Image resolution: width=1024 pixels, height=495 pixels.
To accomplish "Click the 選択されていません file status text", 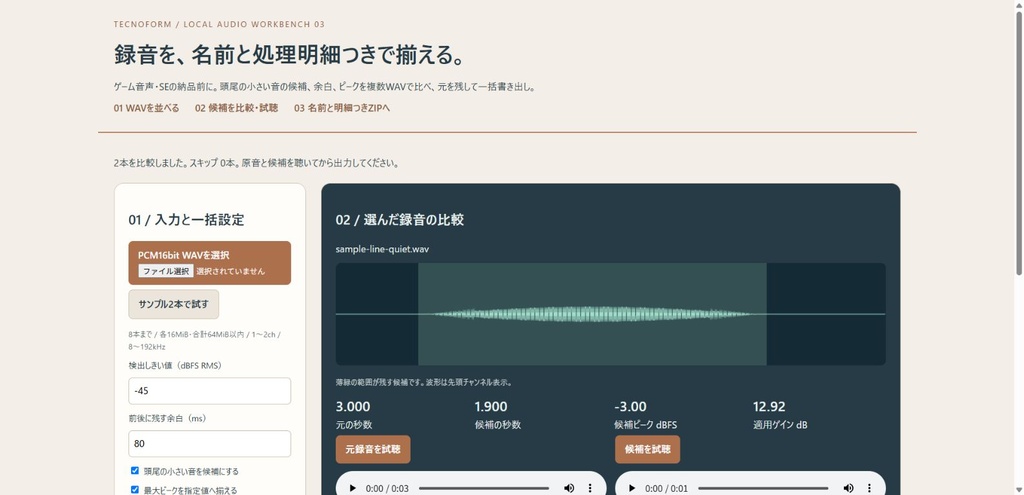I will [x=231, y=271].
